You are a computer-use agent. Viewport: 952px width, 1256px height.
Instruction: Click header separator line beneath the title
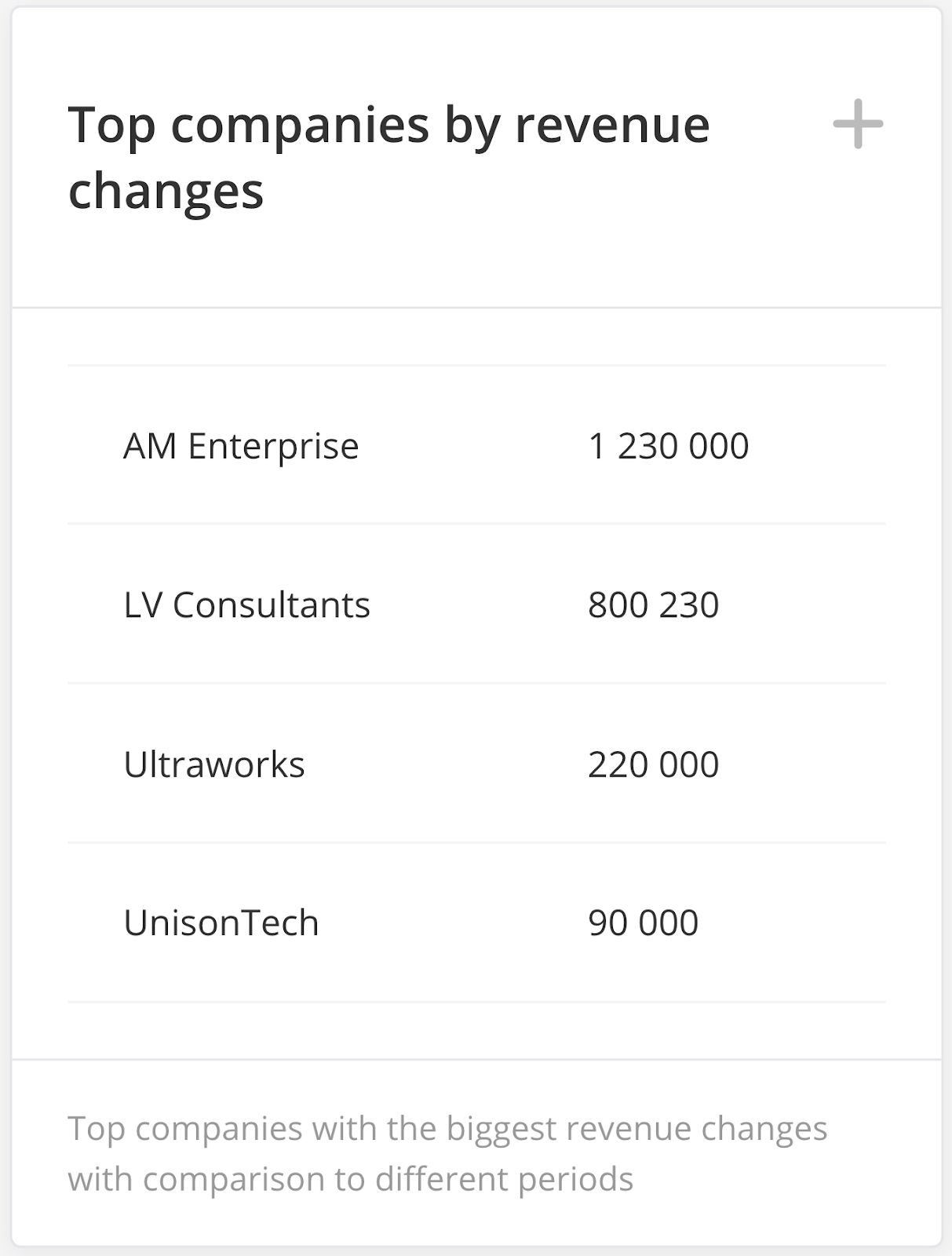[x=476, y=308]
